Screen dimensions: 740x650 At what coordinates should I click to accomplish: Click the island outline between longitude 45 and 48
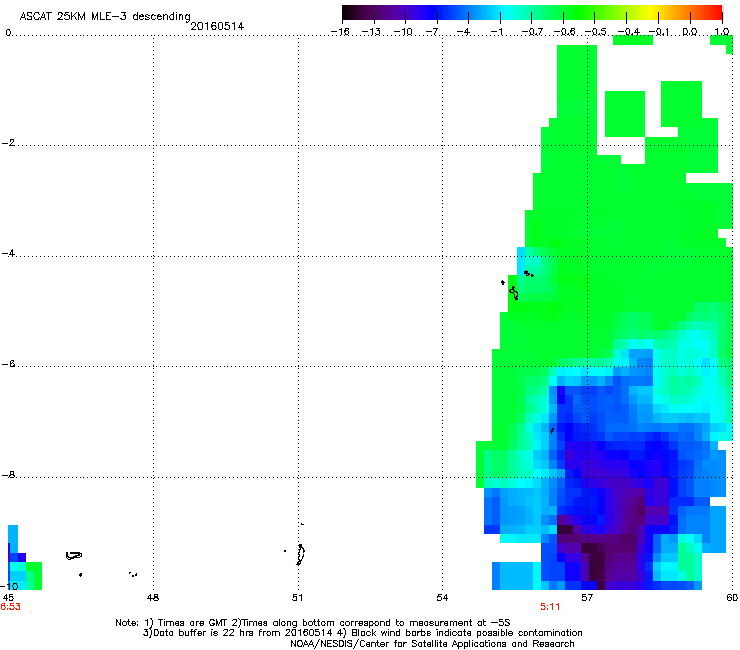coord(74,556)
